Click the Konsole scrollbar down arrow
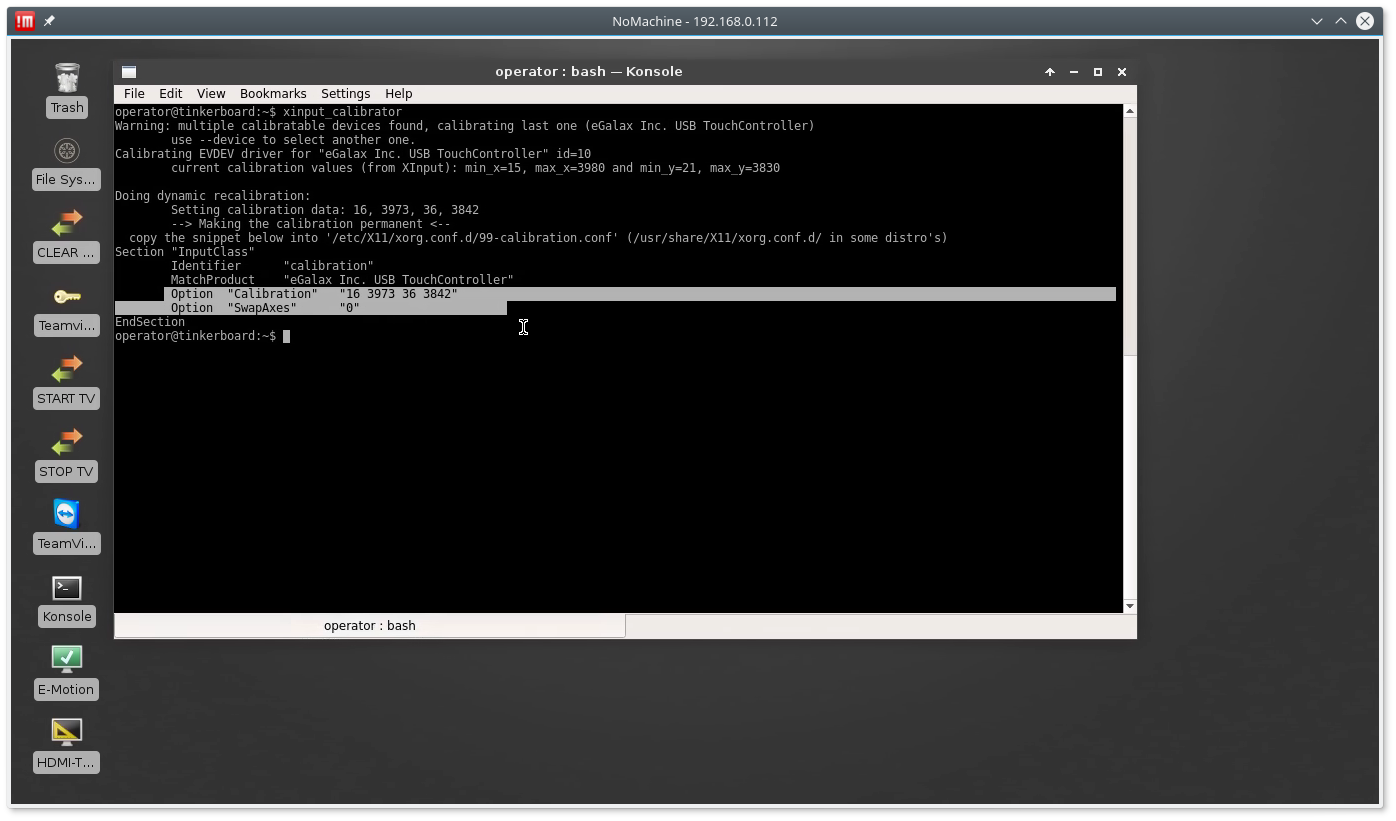Viewport: 1396px width, 821px height. (1130, 606)
